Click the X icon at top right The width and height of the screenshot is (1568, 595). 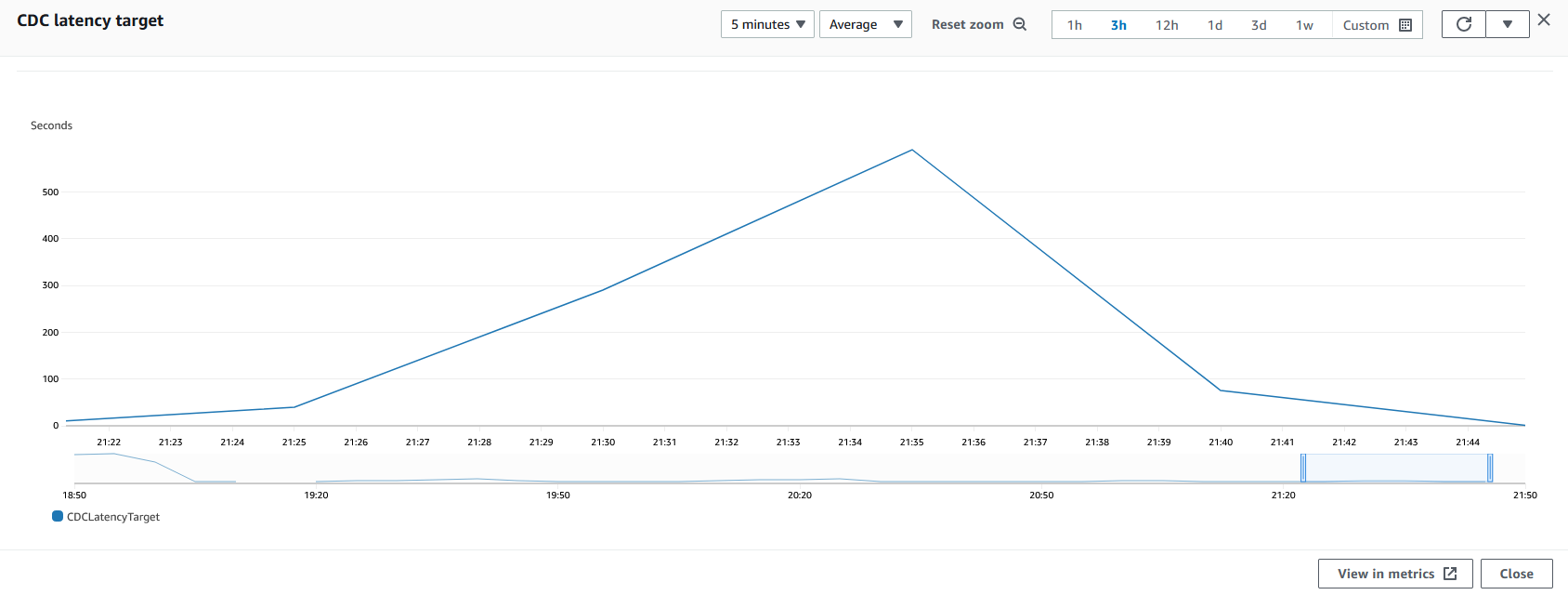1544,20
